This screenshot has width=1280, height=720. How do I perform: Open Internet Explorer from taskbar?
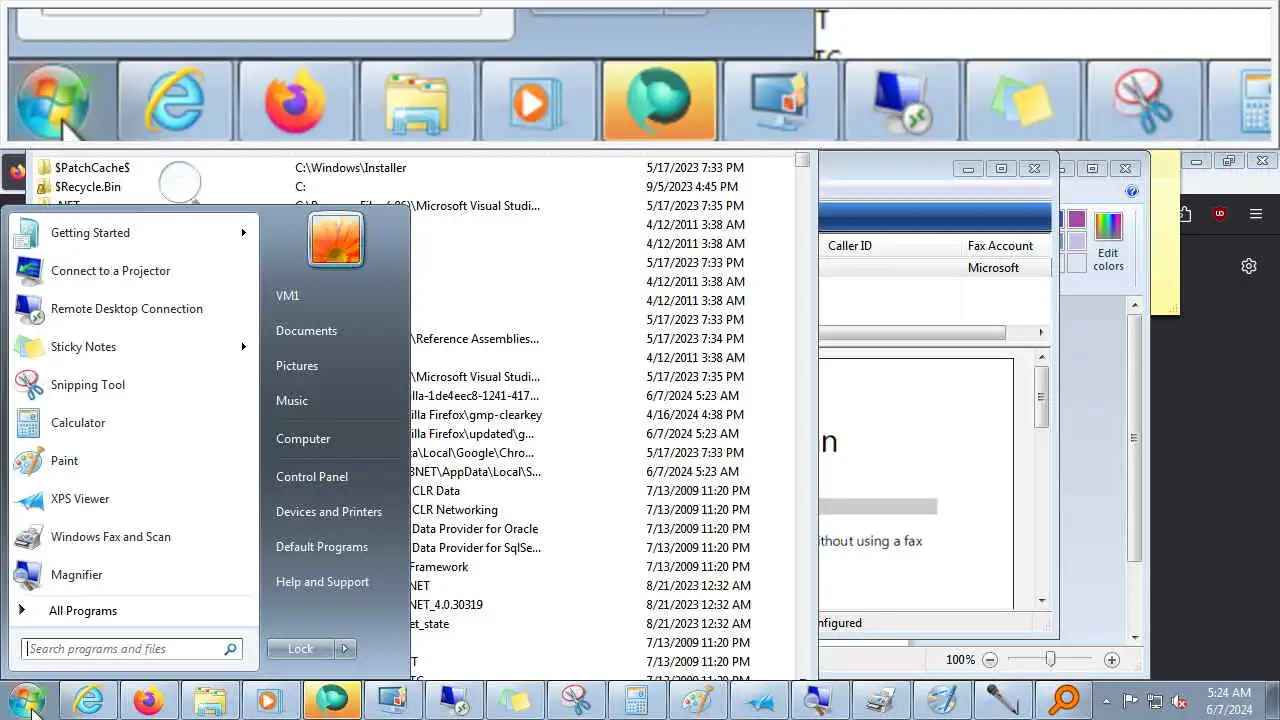click(88, 701)
